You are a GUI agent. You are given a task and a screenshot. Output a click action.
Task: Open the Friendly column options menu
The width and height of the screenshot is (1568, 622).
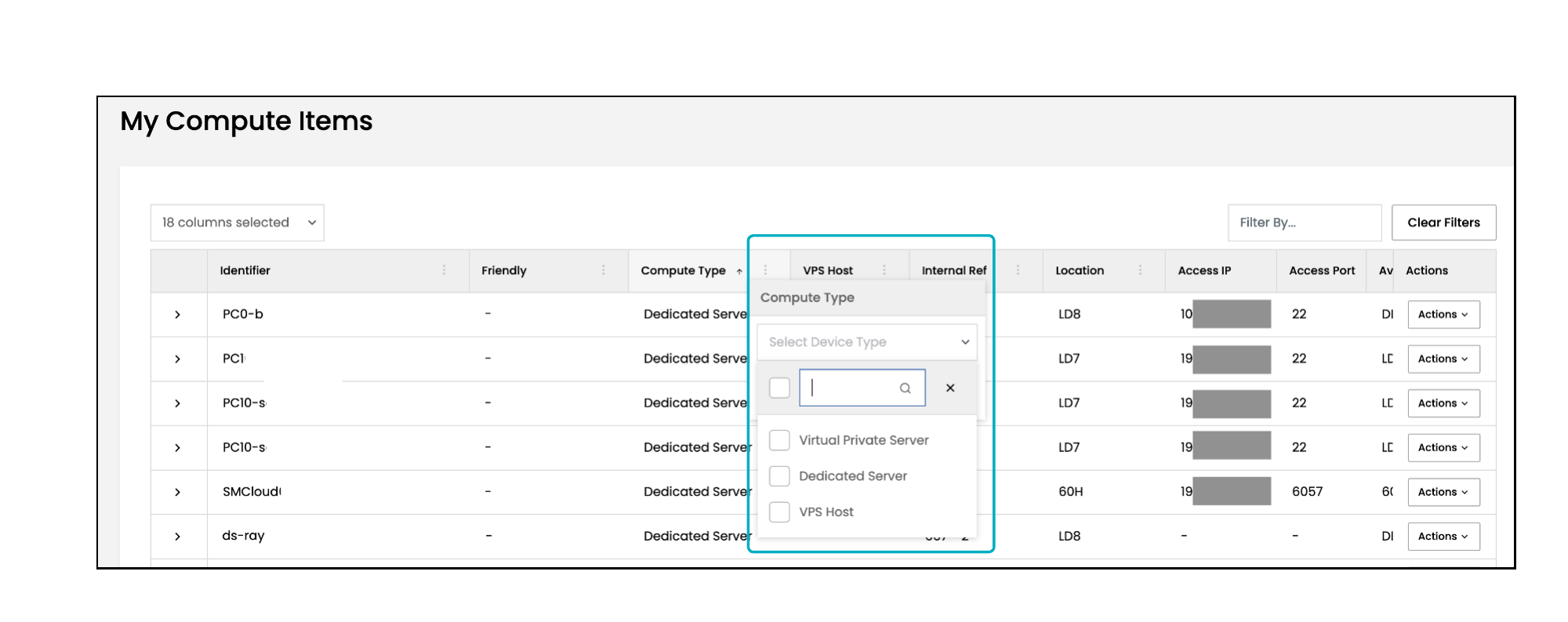click(603, 270)
